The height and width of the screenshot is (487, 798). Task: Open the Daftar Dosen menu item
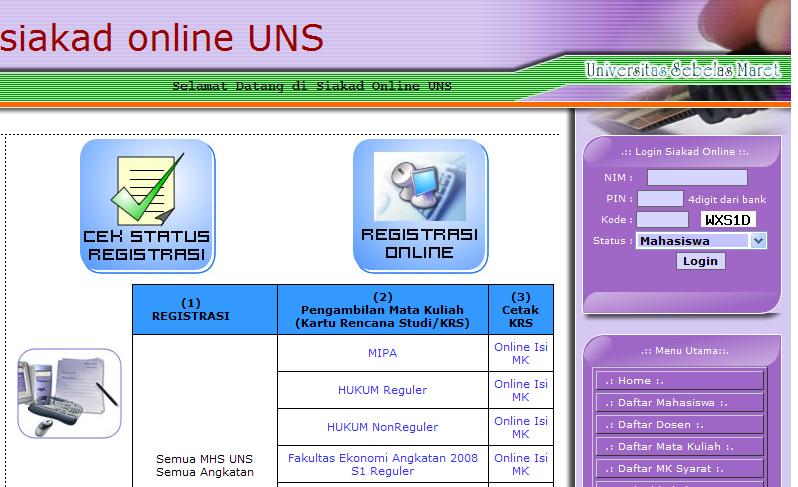pos(680,424)
